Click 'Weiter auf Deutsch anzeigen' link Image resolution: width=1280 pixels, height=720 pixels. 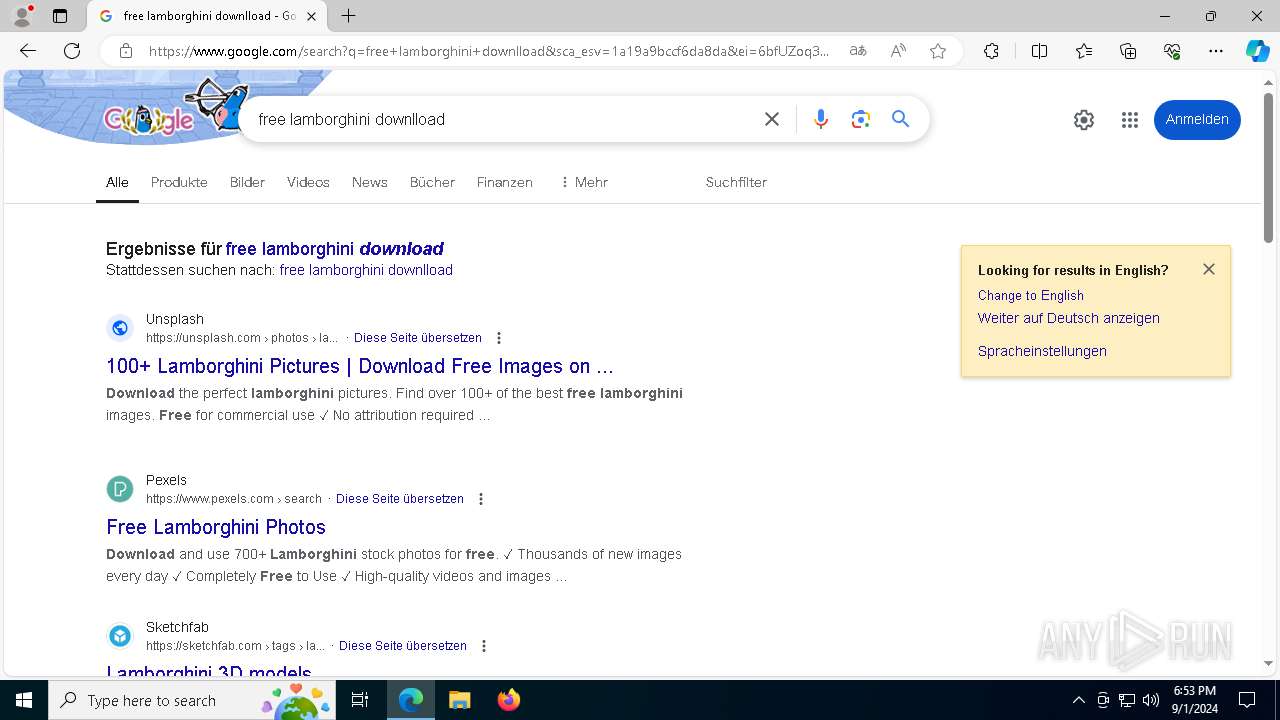click(1069, 318)
